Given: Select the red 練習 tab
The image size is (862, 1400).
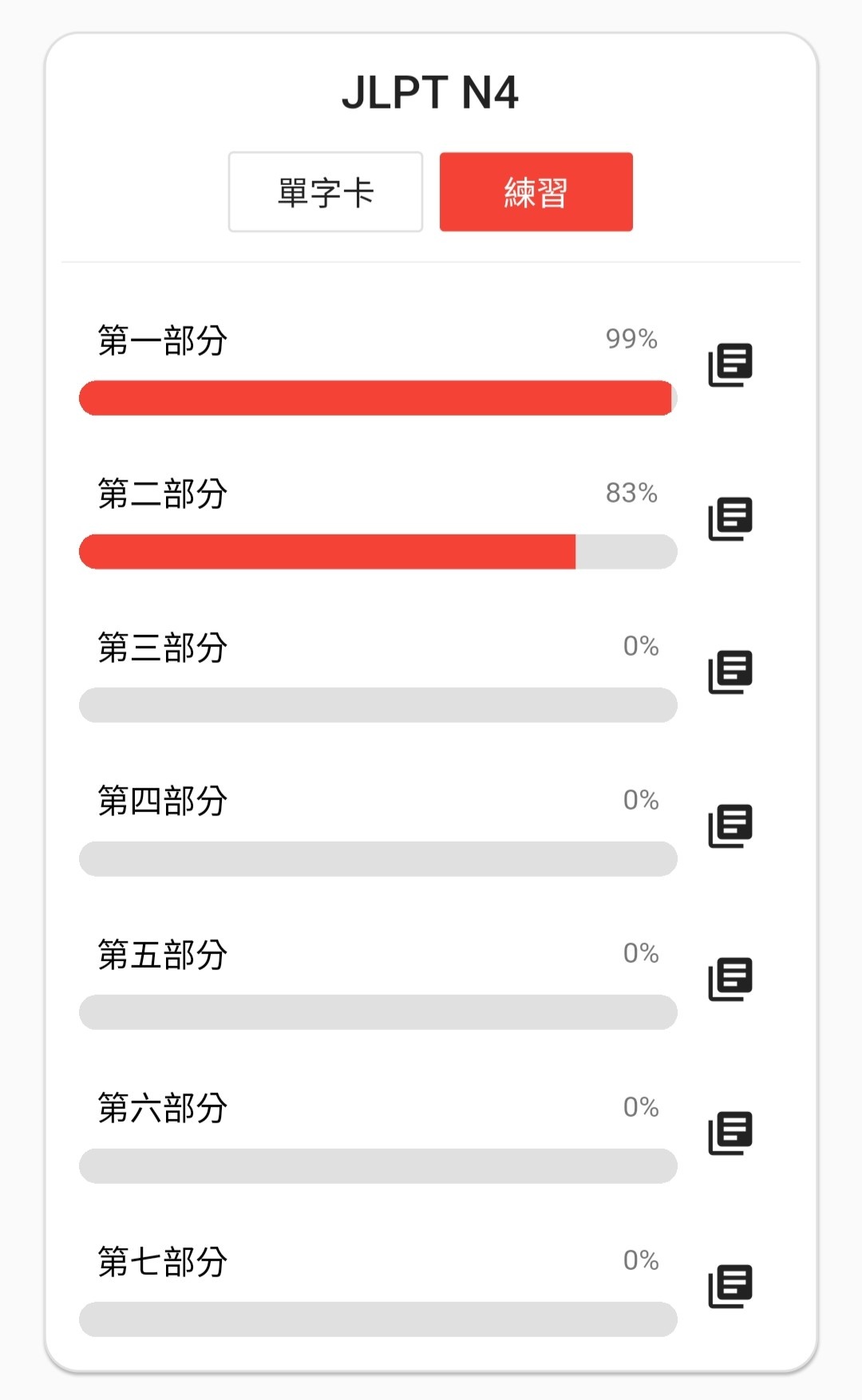Looking at the screenshot, I should pos(536,192).
